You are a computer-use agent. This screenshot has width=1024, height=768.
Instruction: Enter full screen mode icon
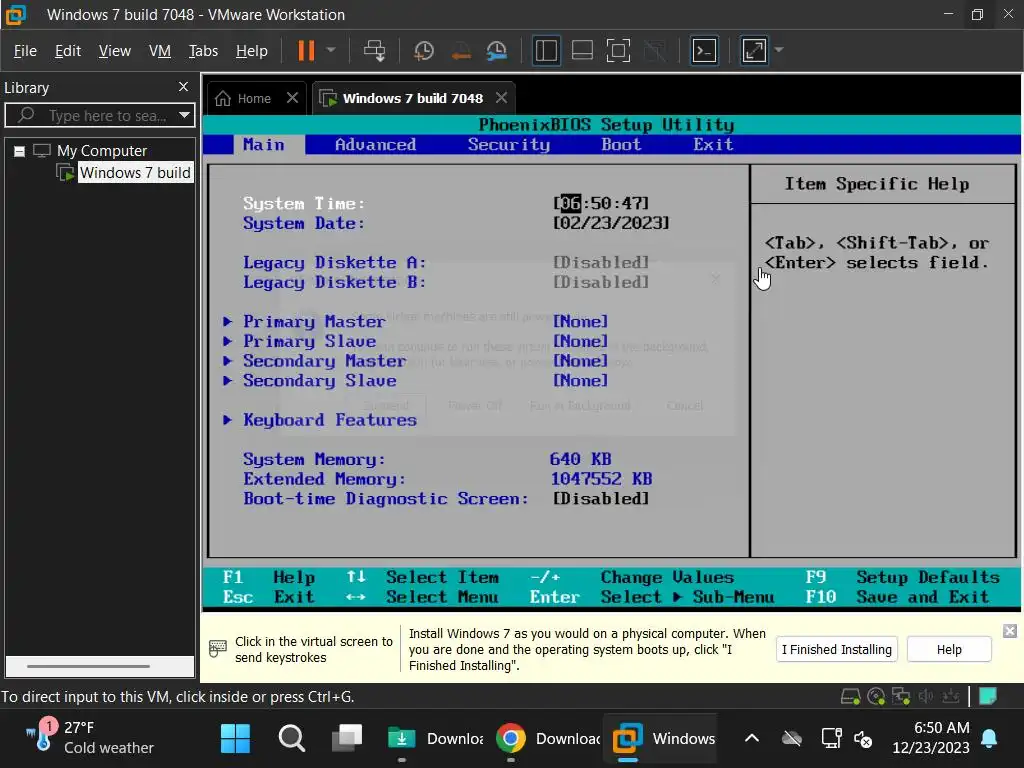[x=618, y=50]
